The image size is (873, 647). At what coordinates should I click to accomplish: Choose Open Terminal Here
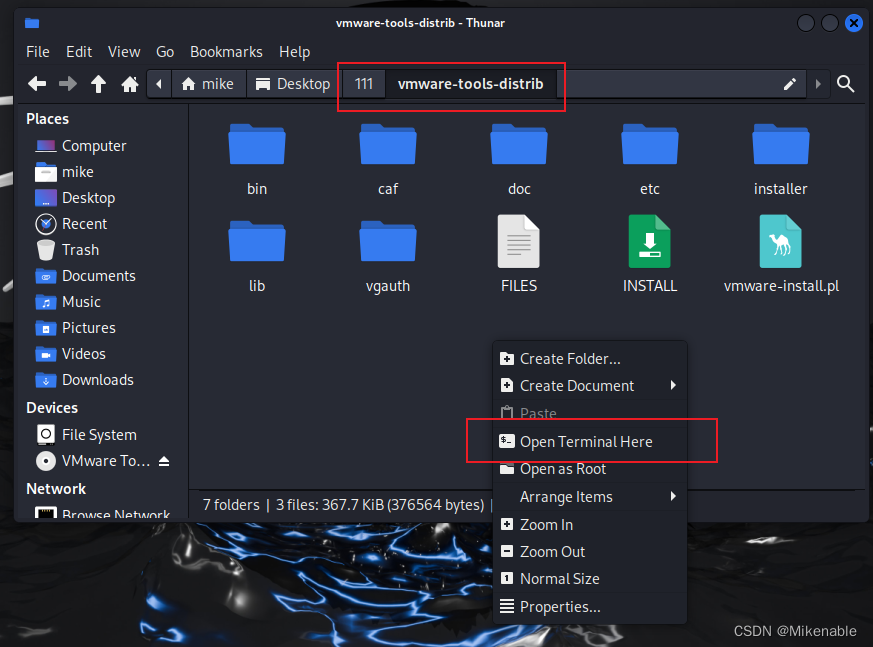point(590,442)
